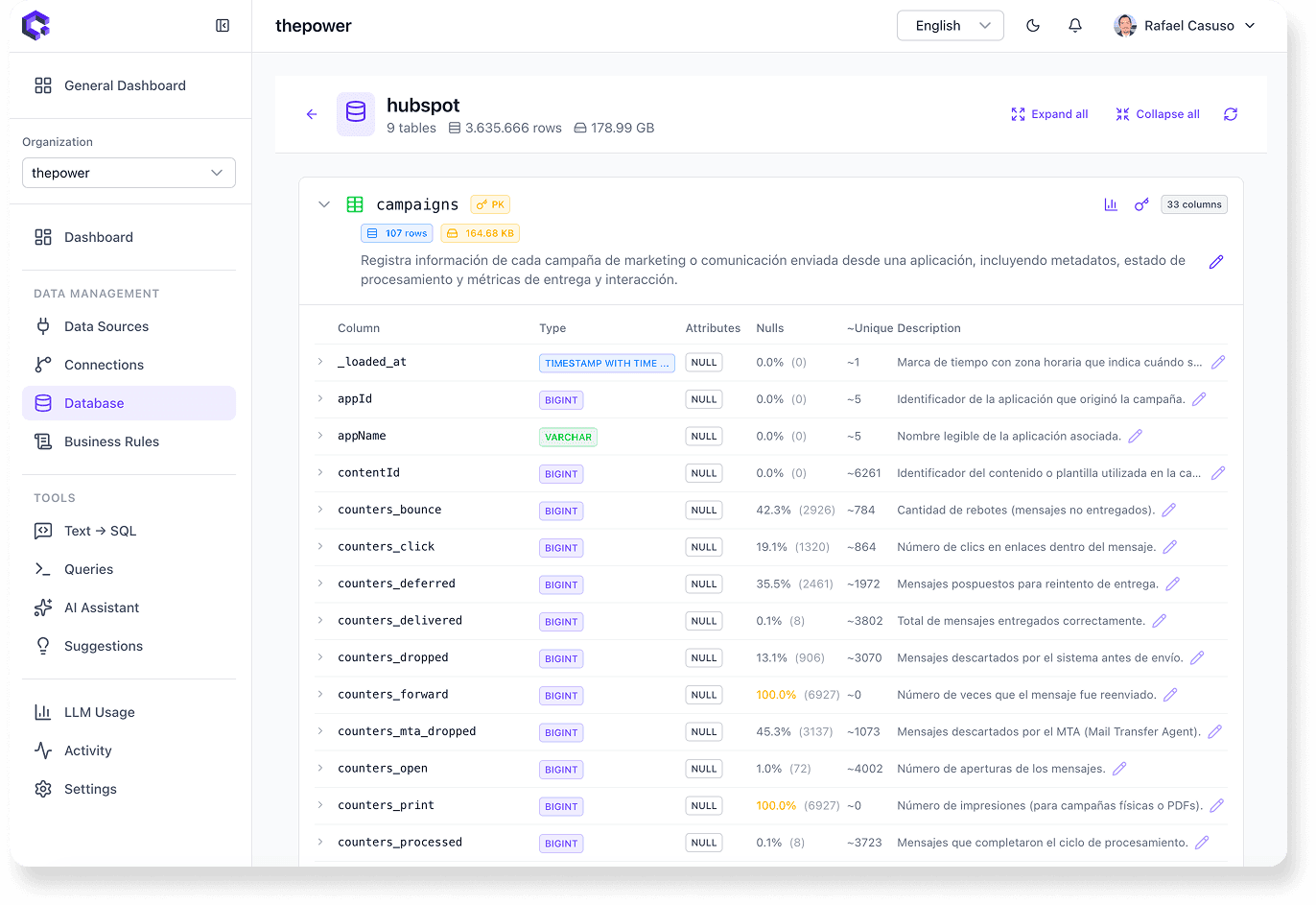Open the English language dropdown

coord(951,26)
